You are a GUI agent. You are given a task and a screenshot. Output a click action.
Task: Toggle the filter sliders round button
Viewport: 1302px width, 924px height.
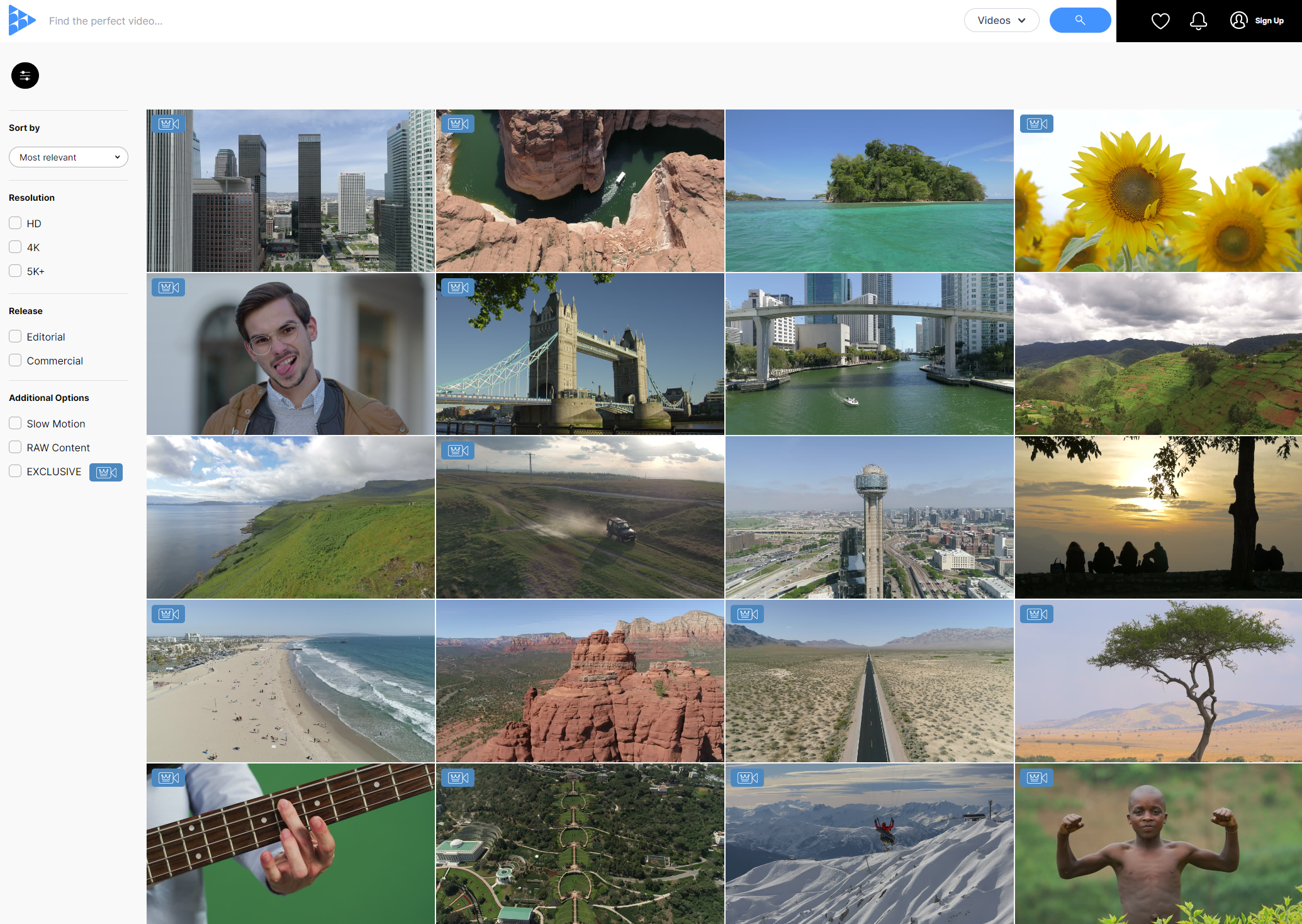[25, 76]
